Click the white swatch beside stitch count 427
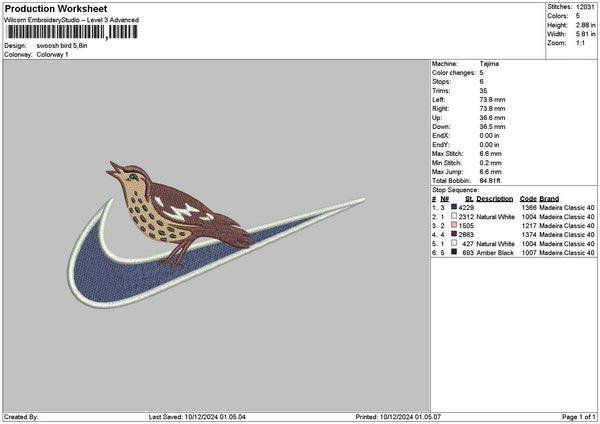Screen dimensions: 600x424 coord(454,243)
